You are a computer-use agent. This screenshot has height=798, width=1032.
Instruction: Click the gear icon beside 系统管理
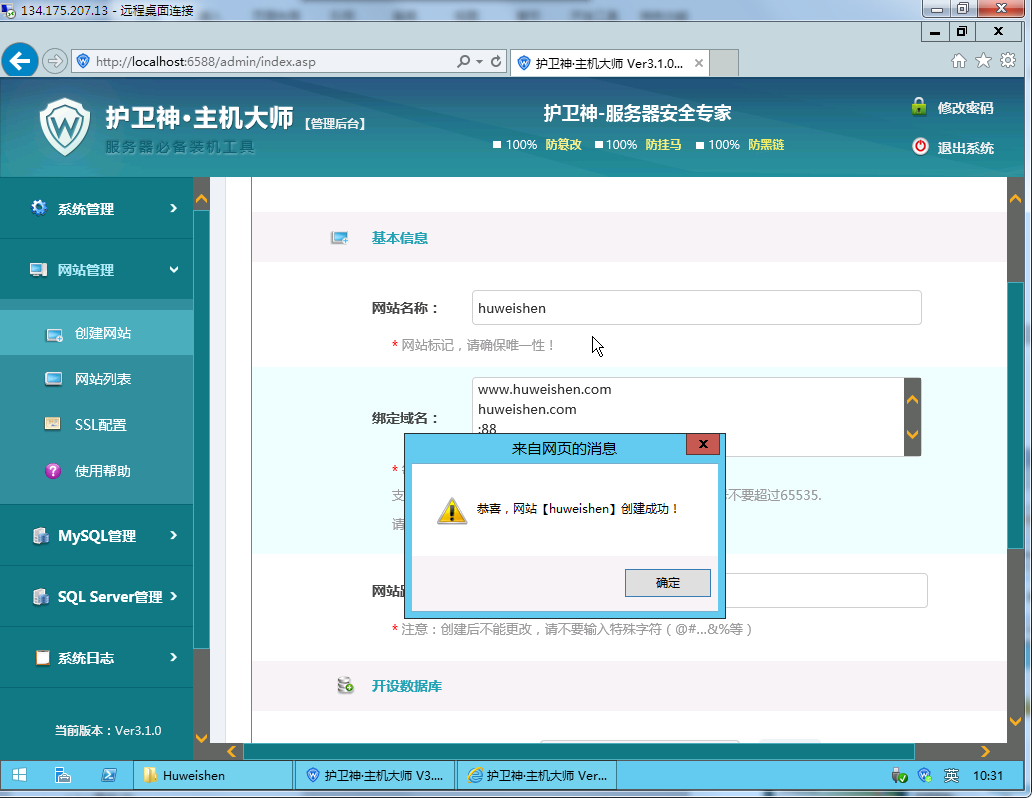tap(39, 208)
